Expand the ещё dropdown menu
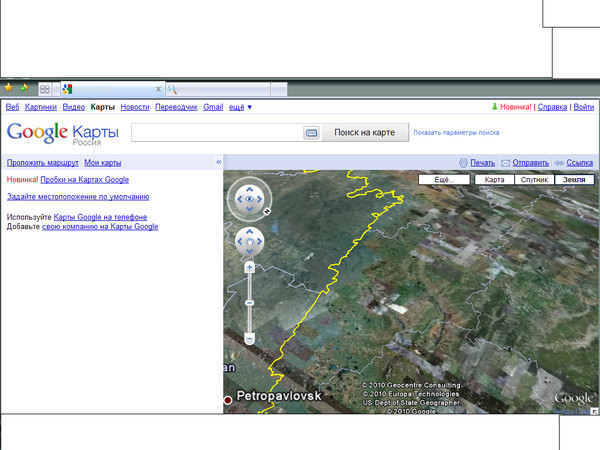 coord(240,107)
